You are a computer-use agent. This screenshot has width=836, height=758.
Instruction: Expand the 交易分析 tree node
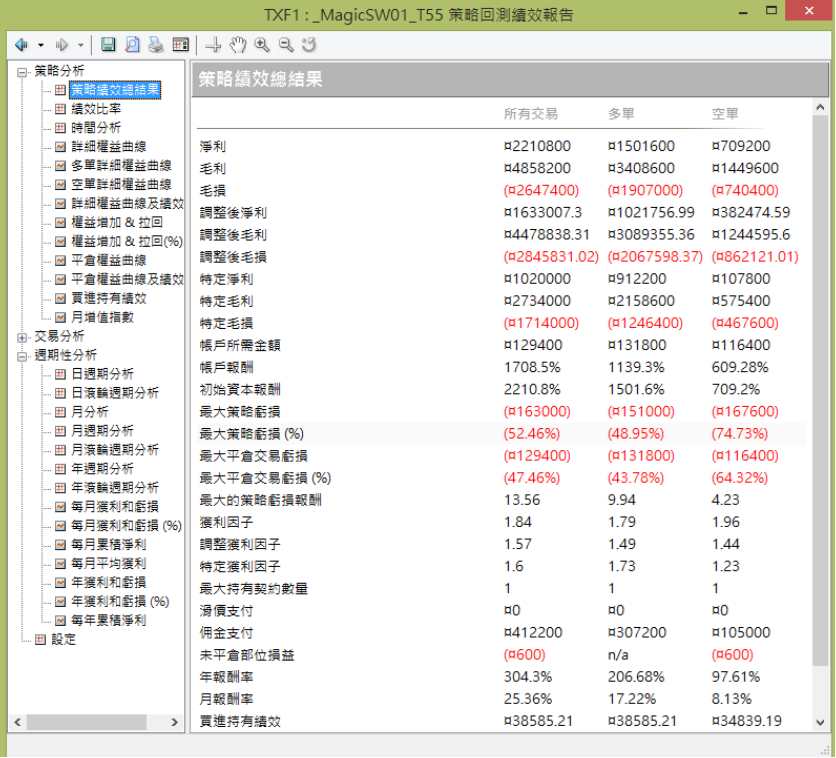pyautogui.click(x=22, y=337)
